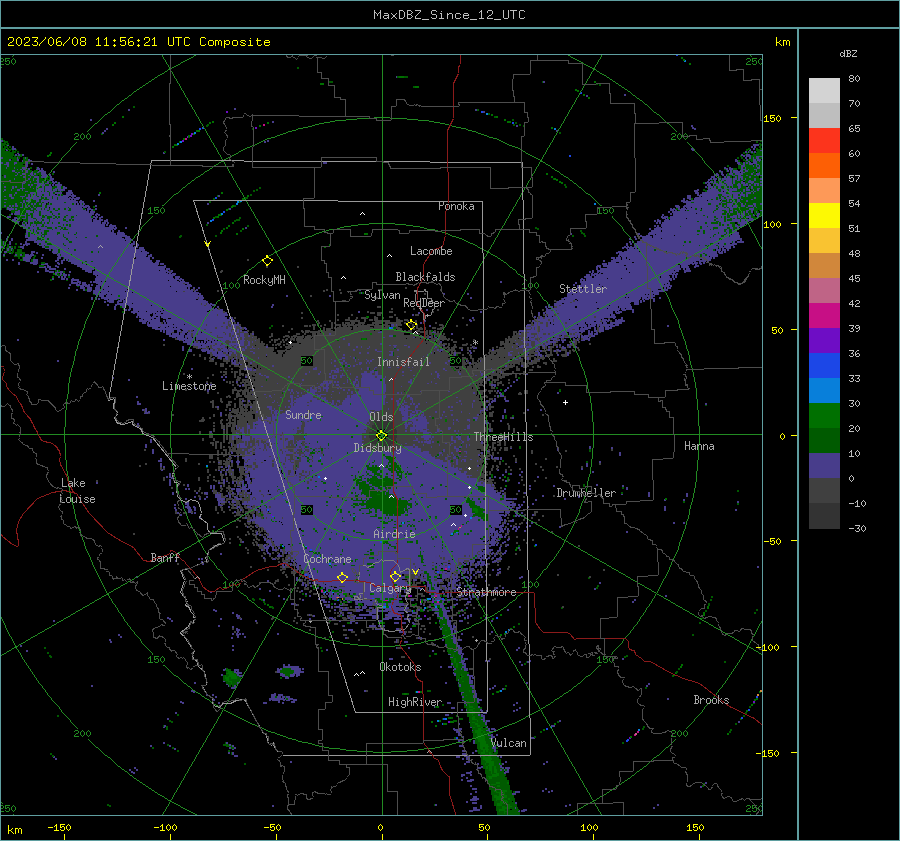Click the 2023/06/08 11:56:21 UTC Composite timestamp
Image resolution: width=900 pixels, height=841 pixels.
tap(138, 42)
